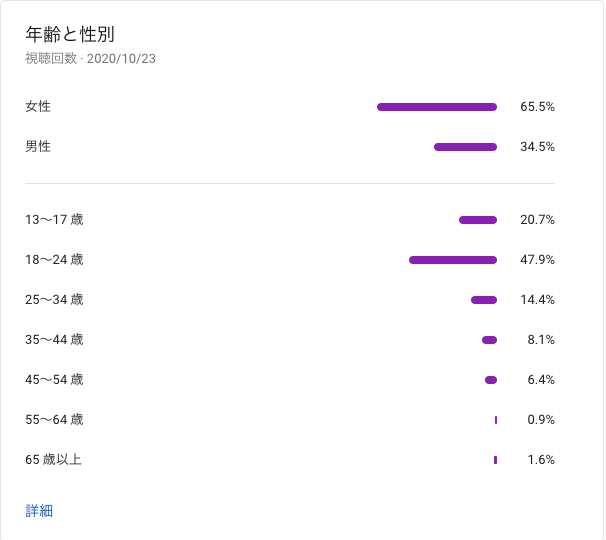The width and height of the screenshot is (606, 540).
Task: Click the 25〜34 歳 age label
Action: (54, 299)
